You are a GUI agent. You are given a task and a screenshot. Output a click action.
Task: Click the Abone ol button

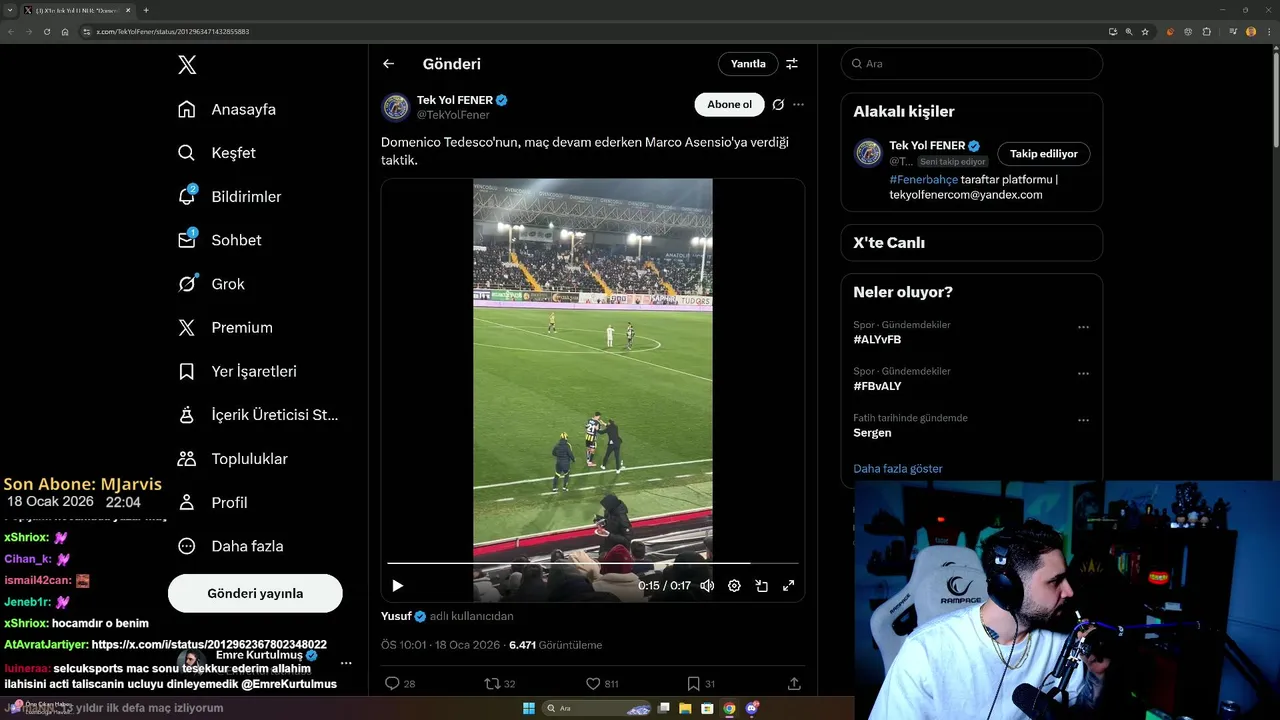point(729,104)
